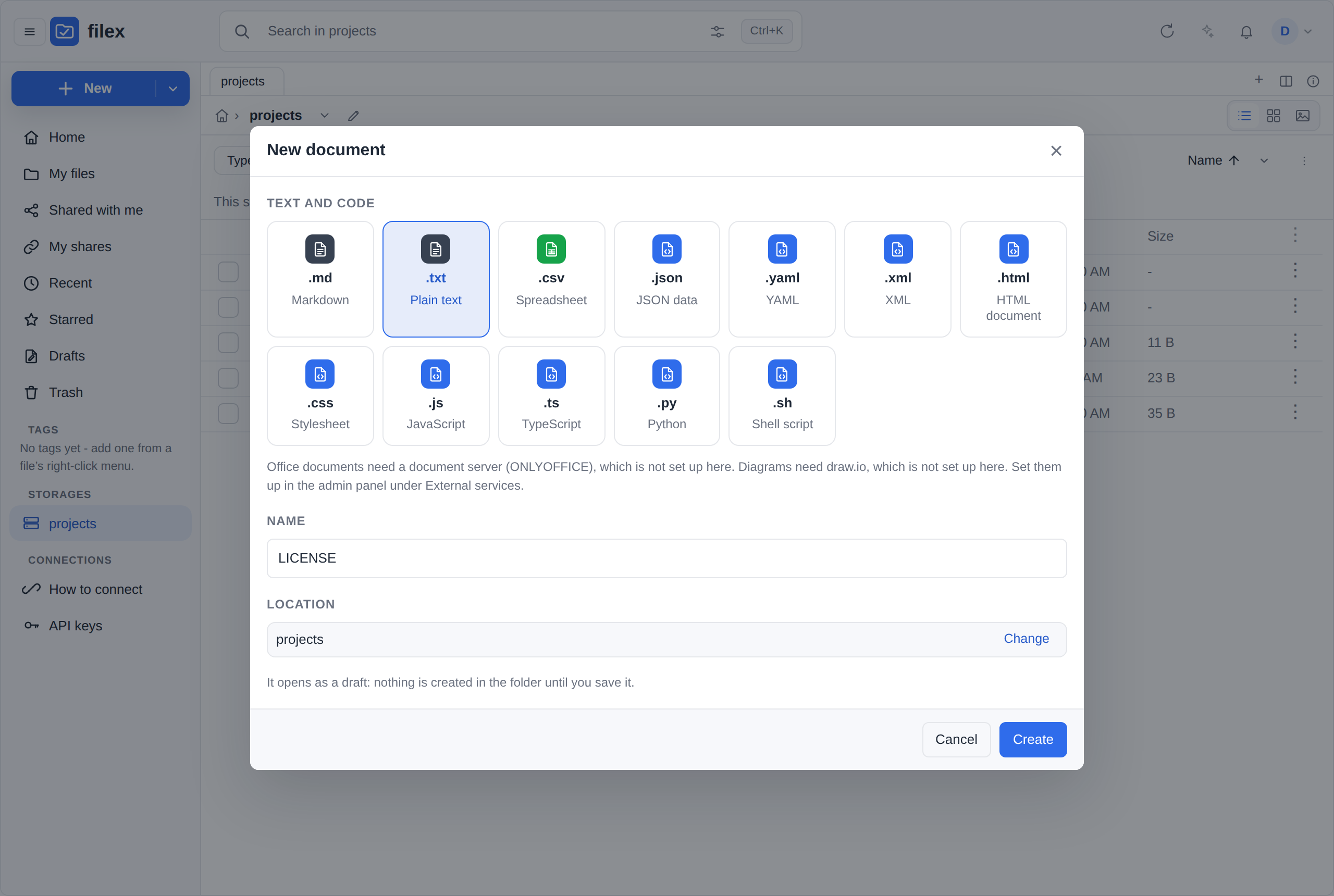Expand the user account menu chevron

[1308, 31]
